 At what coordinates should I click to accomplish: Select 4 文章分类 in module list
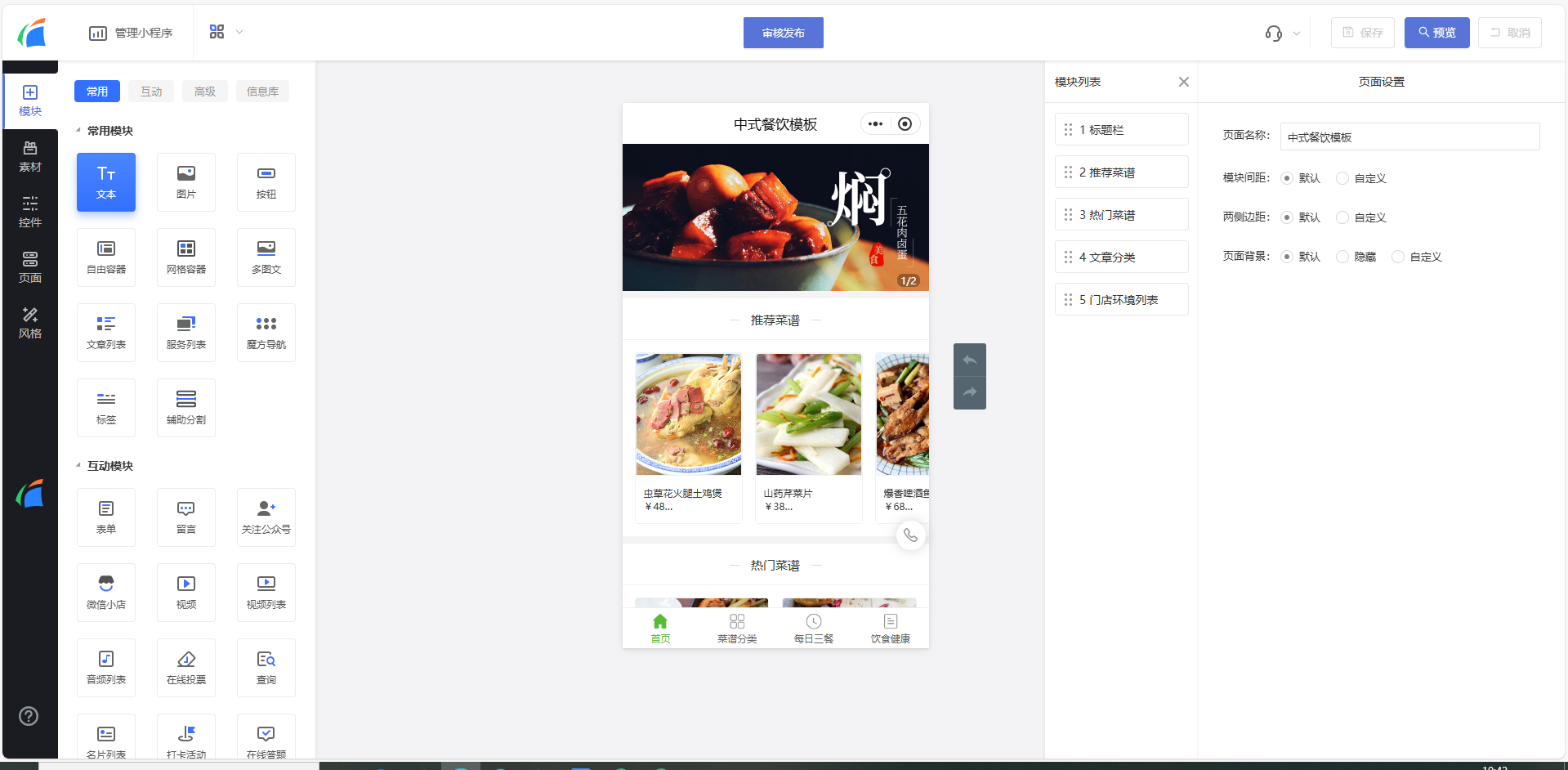click(x=1122, y=257)
